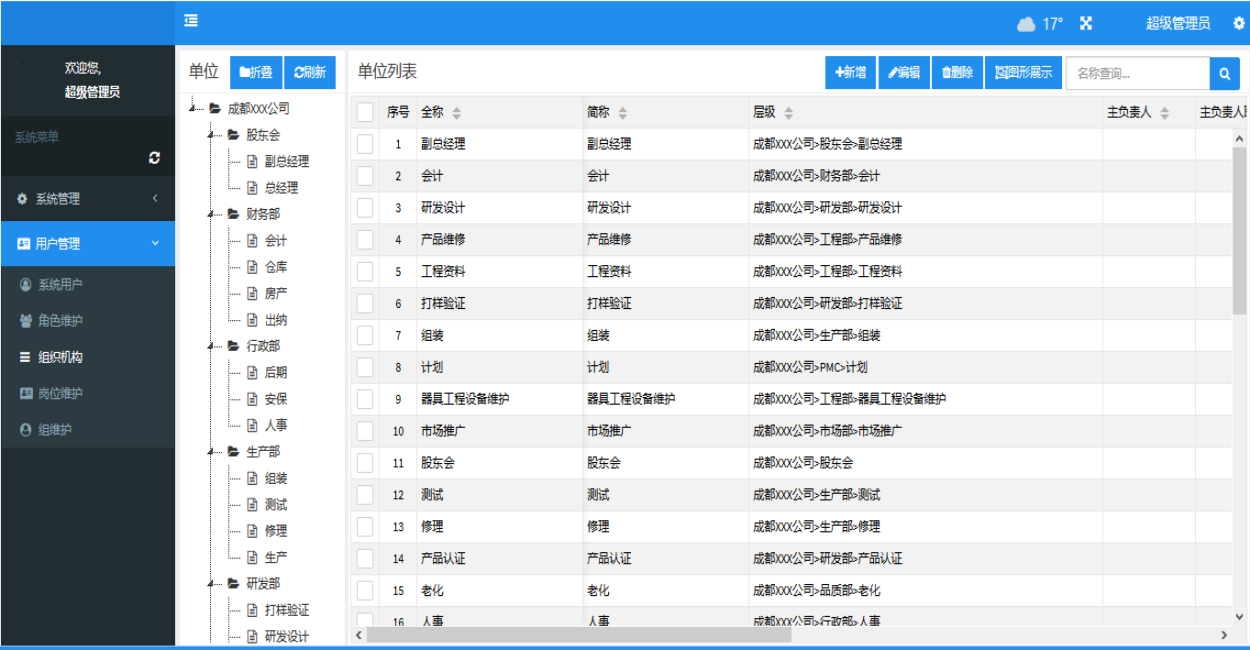This screenshot has width=1250, height=650.
Task: Click the 岗位维护 card icon
Action: point(26,393)
